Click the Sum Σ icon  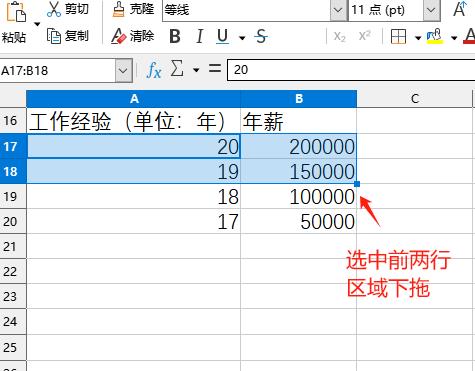tap(177, 69)
